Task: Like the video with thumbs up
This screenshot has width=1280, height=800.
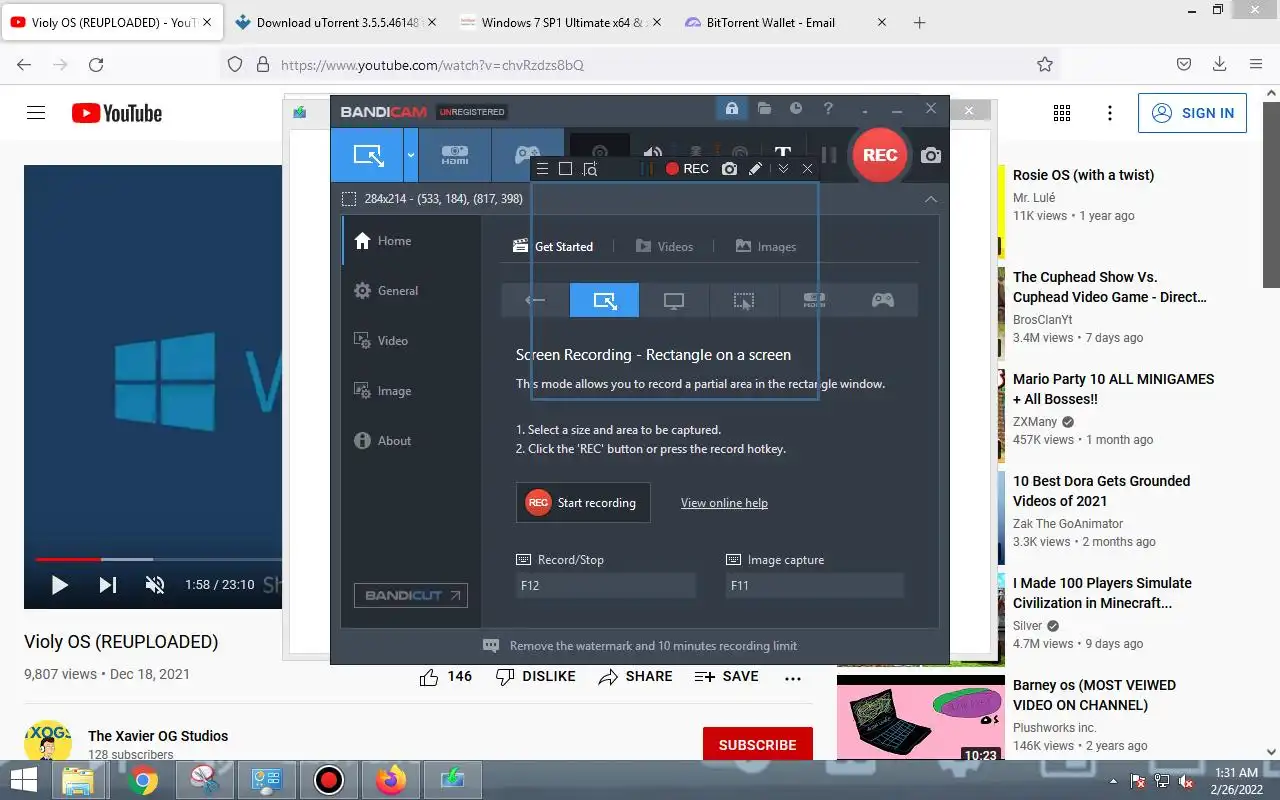Action: 446,677
